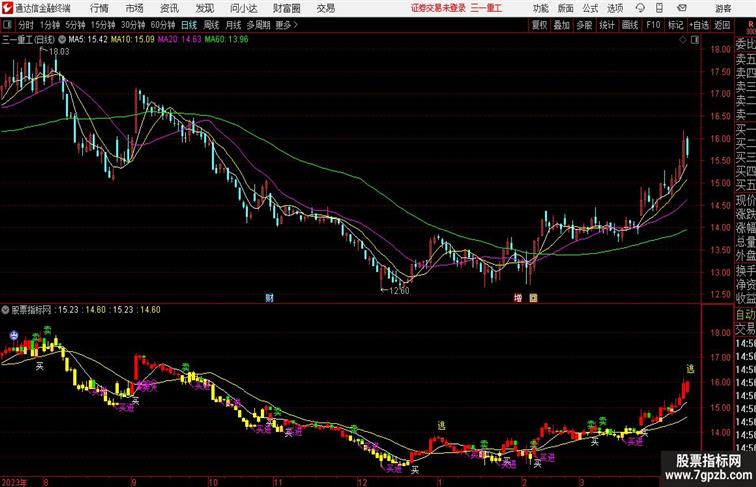This screenshot has height=487, width=756.
Task: Switch to the 30分钟 period
Action: pos(133,25)
